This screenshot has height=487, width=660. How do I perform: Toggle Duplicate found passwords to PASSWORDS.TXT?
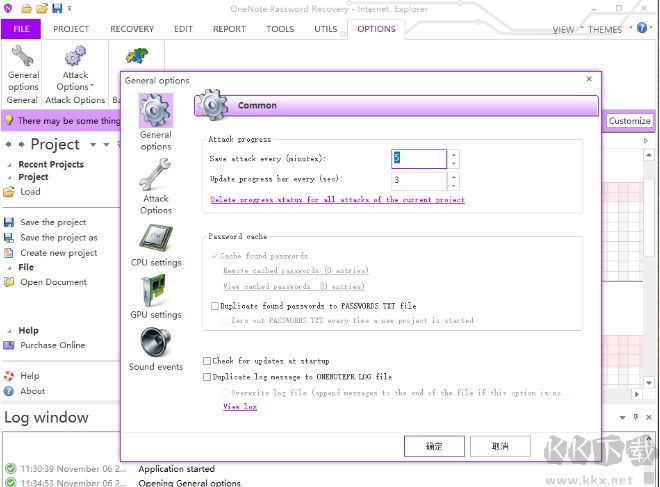[215, 306]
